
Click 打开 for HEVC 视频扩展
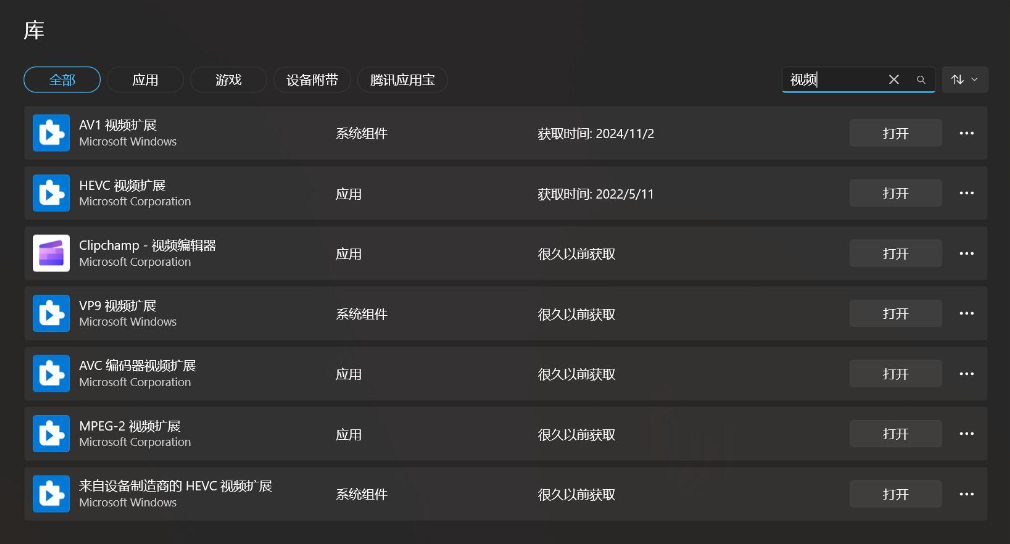[895, 193]
